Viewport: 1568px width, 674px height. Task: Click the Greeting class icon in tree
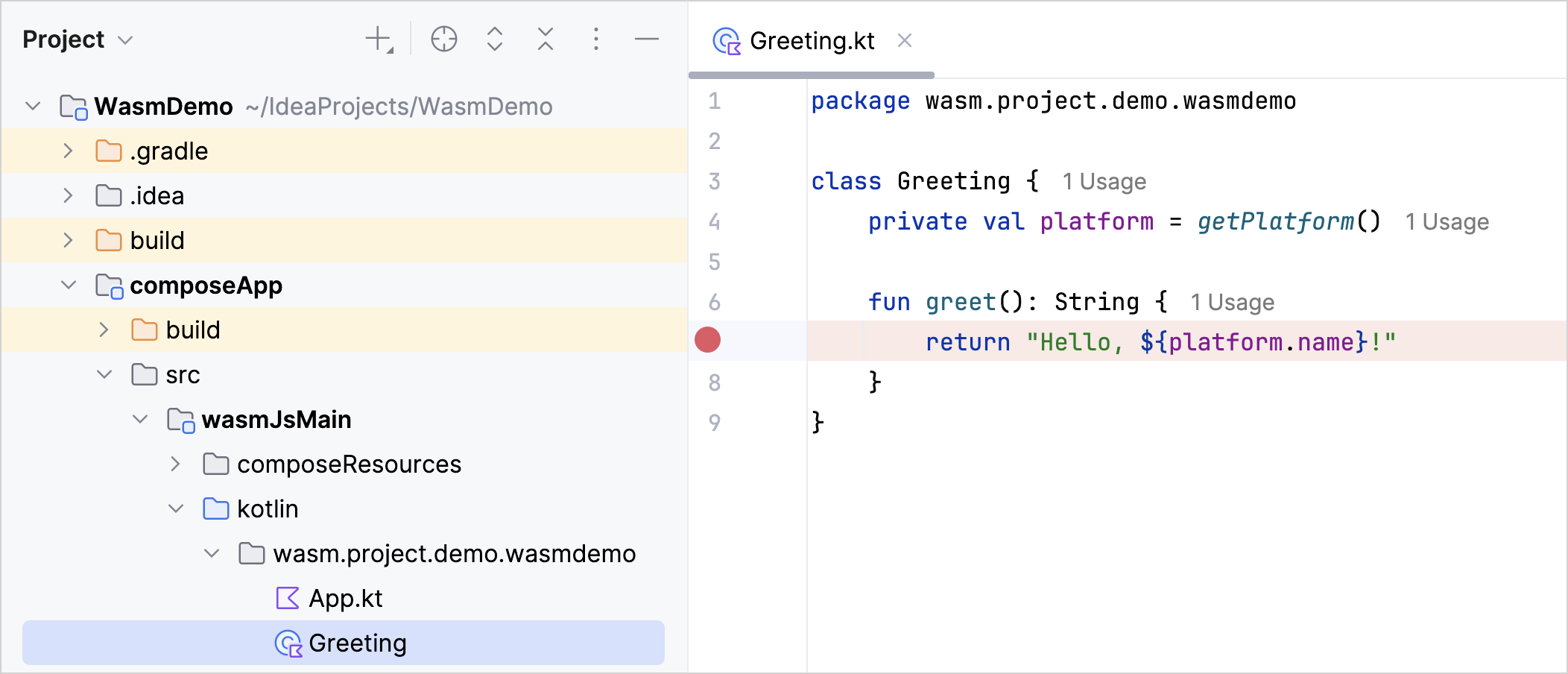(x=288, y=643)
